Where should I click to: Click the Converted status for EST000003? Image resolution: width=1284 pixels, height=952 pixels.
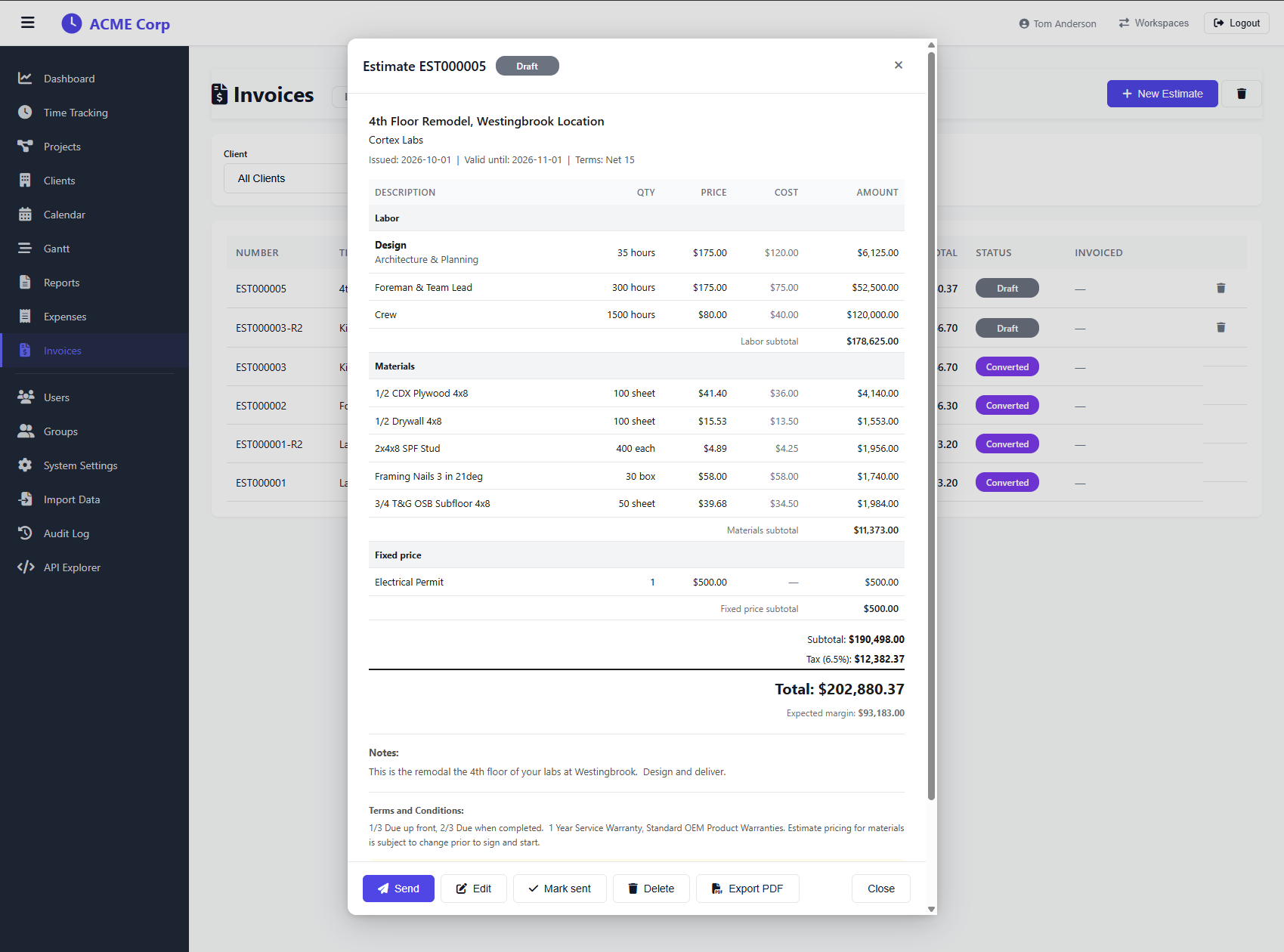tap(1007, 367)
